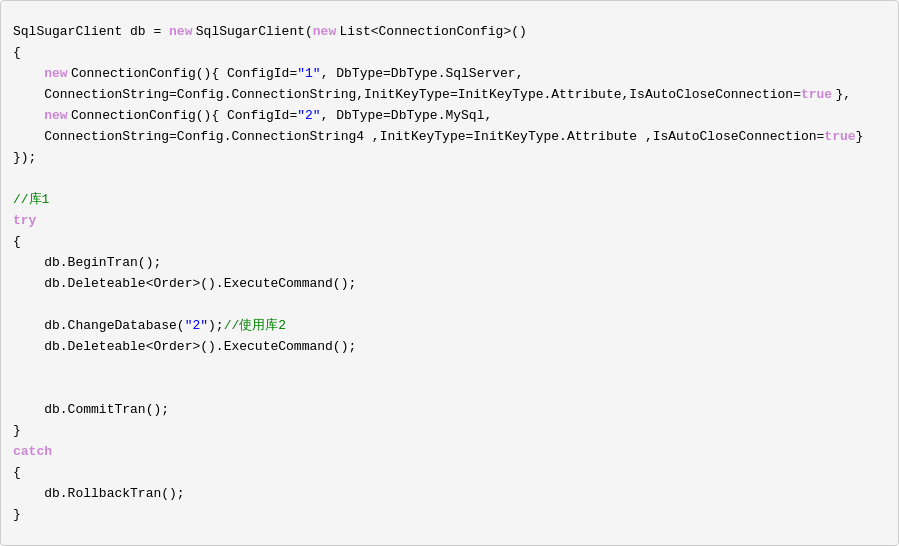
Task: Place cursor on db.CommitTran() line
Action: click(106, 410)
